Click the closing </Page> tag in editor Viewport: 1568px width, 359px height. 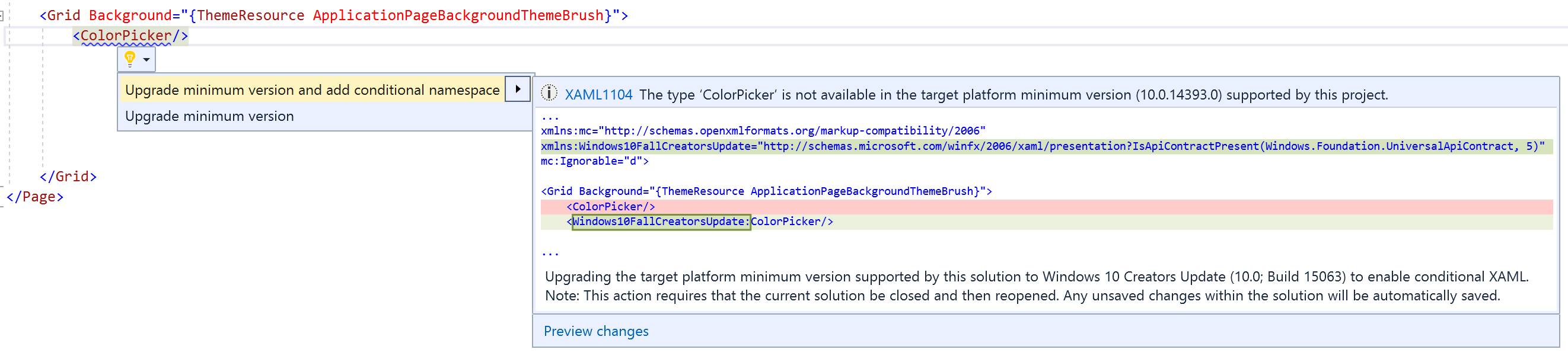click(36, 197)
